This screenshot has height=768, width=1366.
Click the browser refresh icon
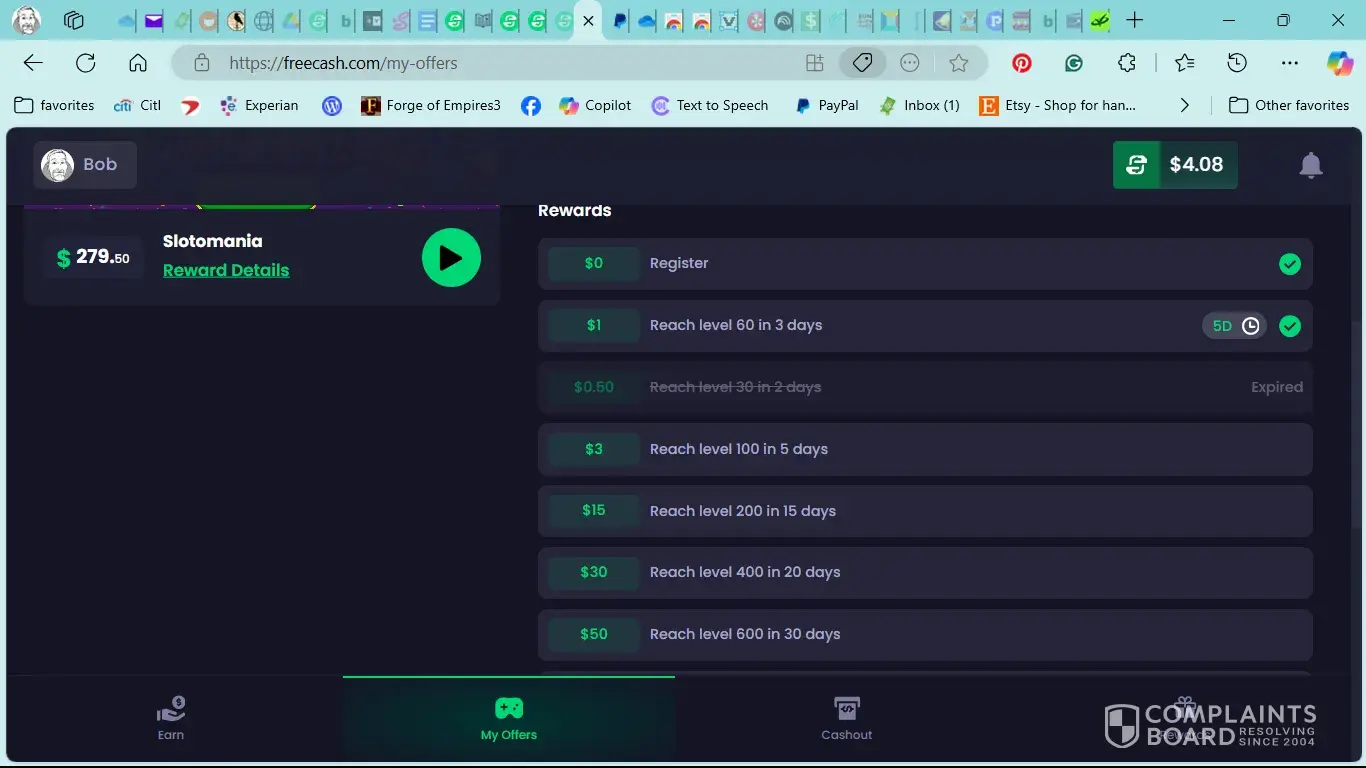(x=86, y=63)
